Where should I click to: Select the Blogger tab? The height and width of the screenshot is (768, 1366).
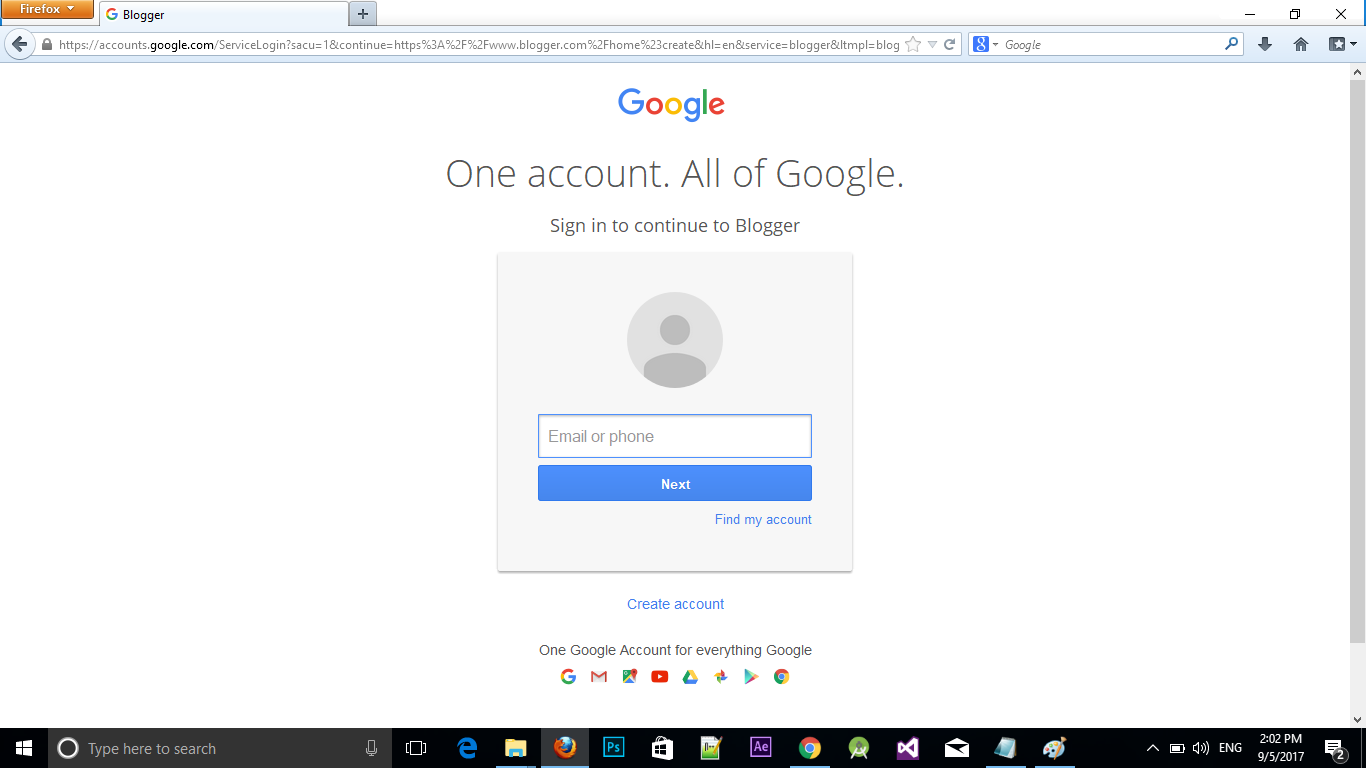(223, 14)
